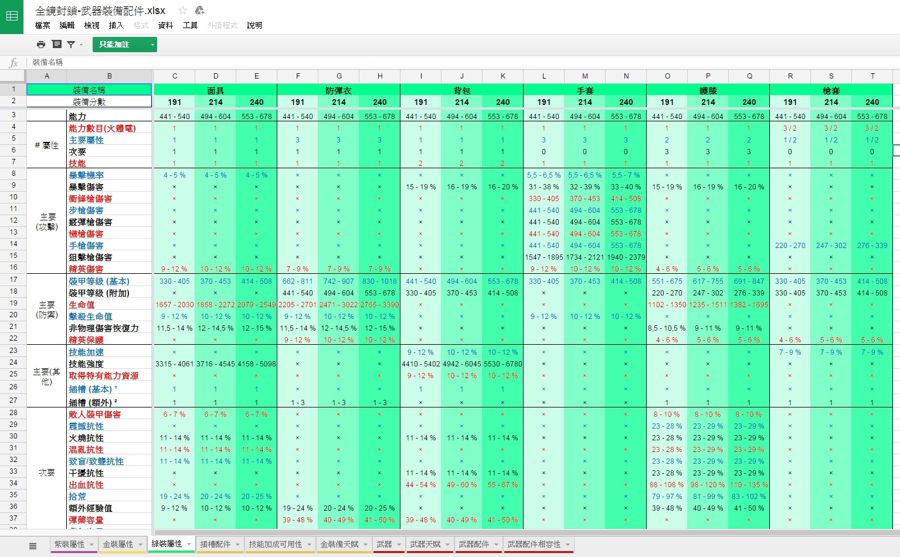This screenshot has width=900, height=557.
Task: Select the 生命值 row label
Action: pyautogui.click(x=110, y=304)
